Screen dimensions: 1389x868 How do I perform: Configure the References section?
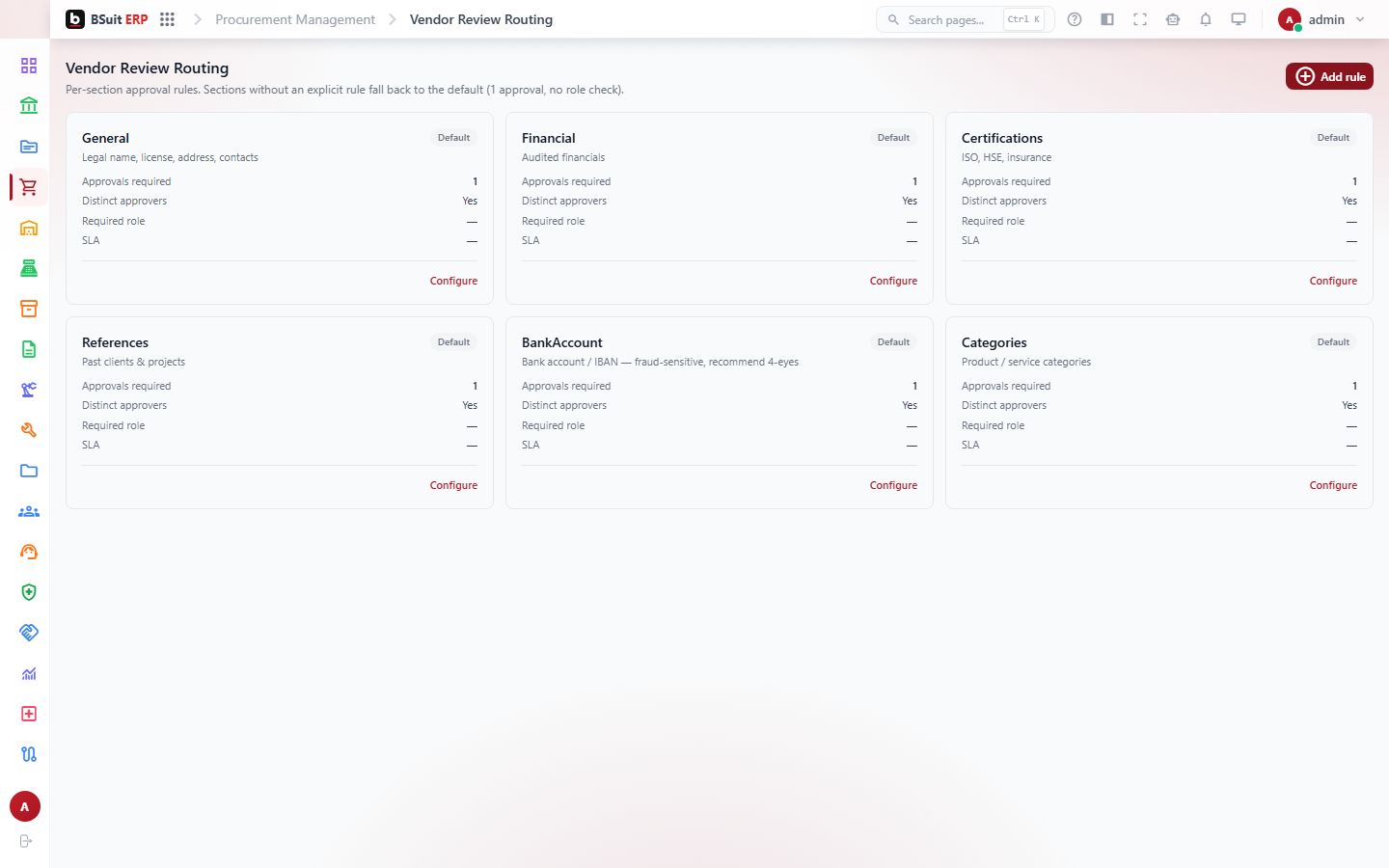pos(453,485)
